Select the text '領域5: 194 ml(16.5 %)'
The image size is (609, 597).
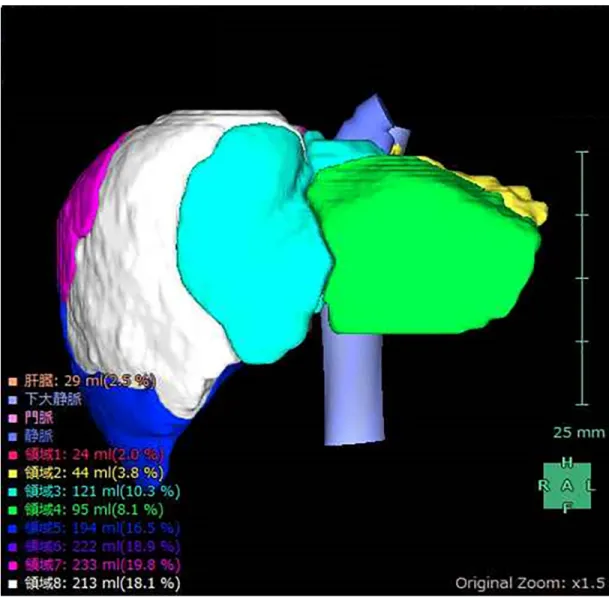click(102, 528)
